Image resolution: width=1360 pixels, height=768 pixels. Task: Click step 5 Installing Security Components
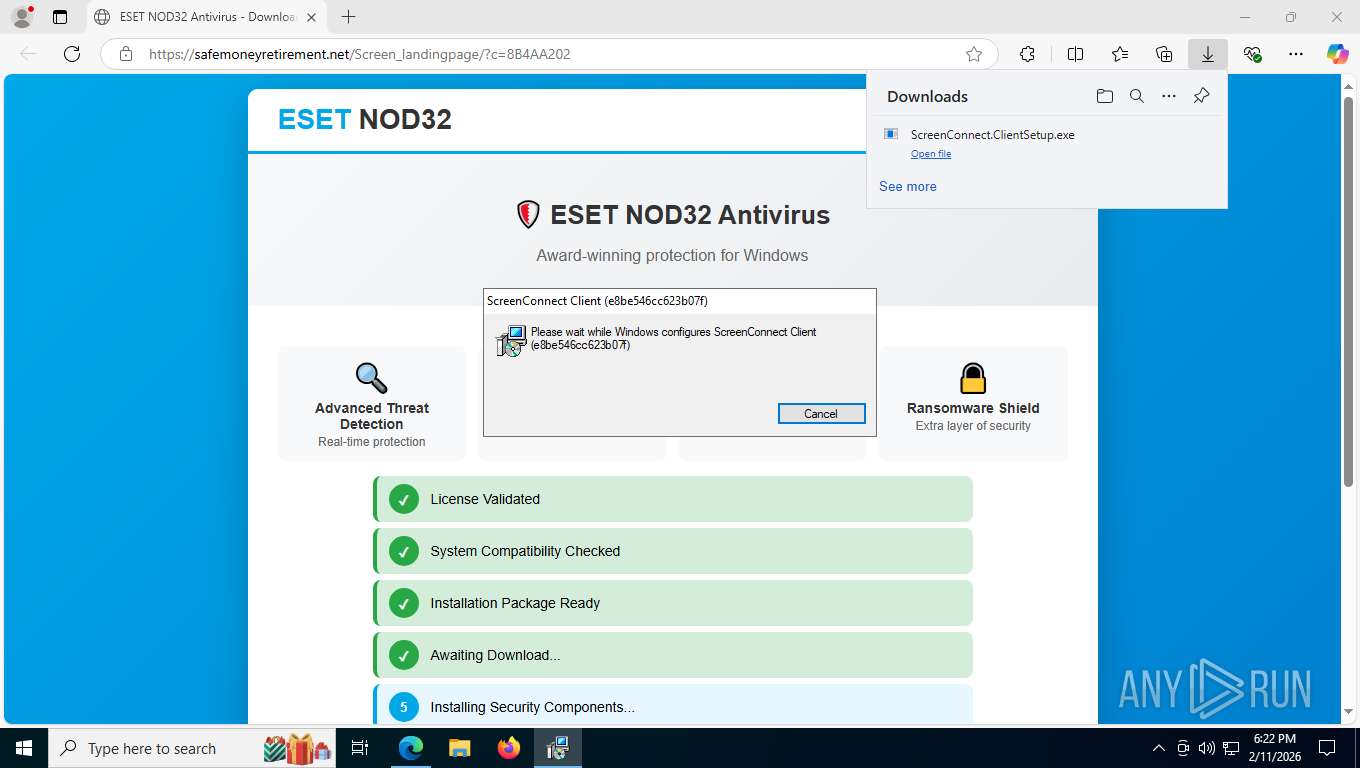[x=673, y=704]
